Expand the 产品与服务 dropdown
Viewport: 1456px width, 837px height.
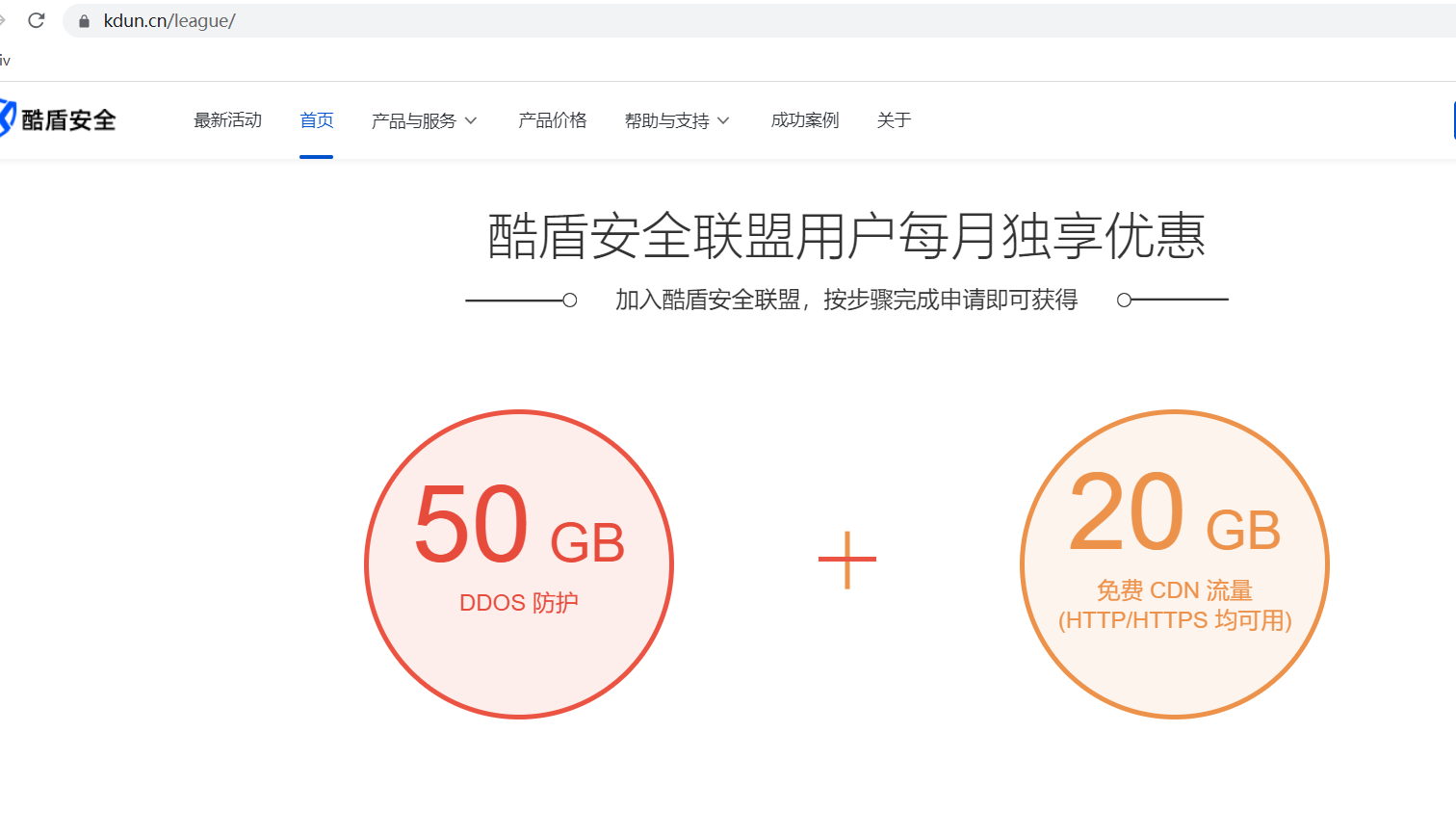pos(424,120)
